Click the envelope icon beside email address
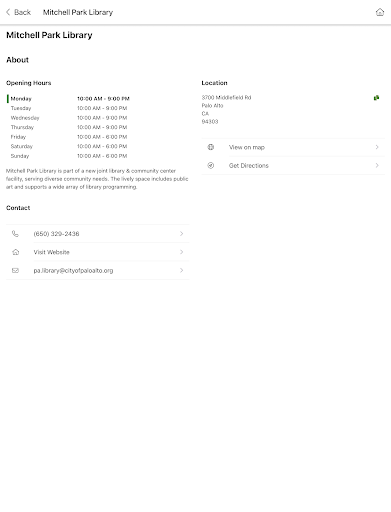Screen dimensions: 391x512 (15, 270)
